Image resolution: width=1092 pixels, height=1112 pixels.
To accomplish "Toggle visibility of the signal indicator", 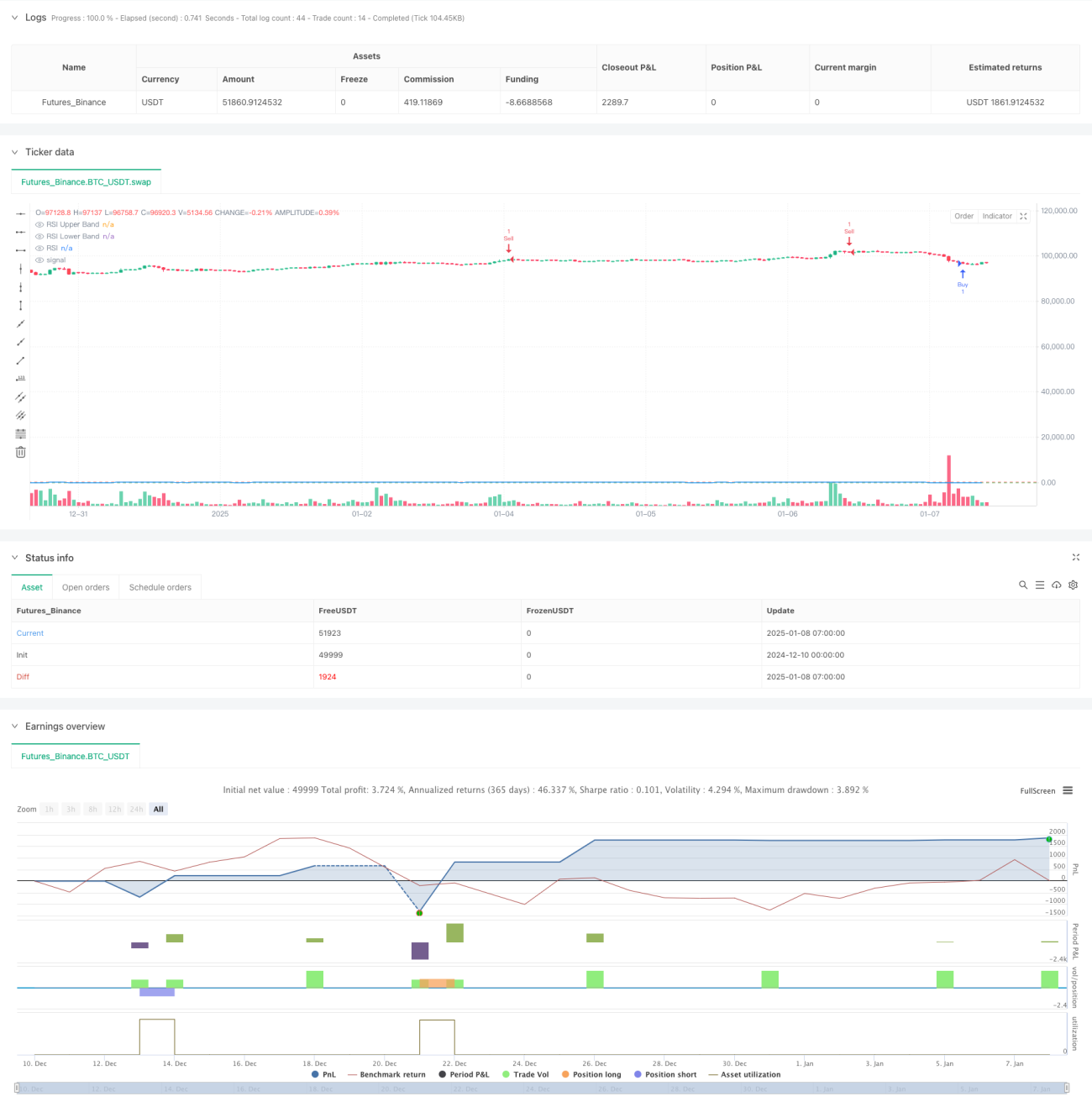I will tap(39, 260).
